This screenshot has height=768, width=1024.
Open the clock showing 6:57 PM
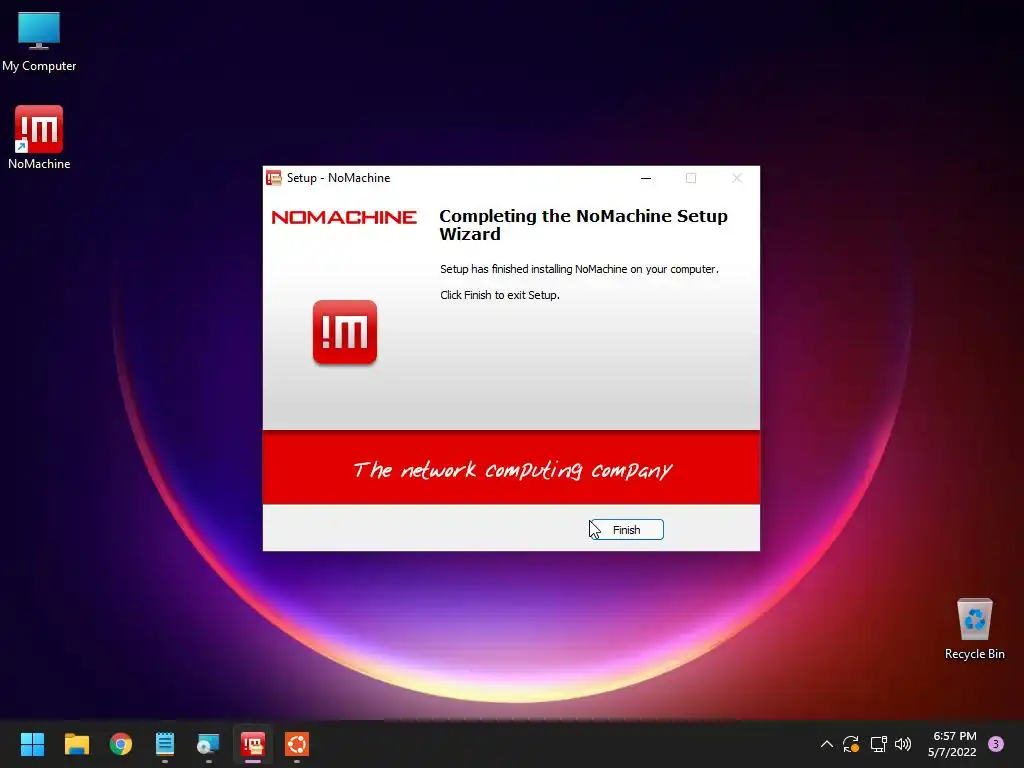[953, 744]
